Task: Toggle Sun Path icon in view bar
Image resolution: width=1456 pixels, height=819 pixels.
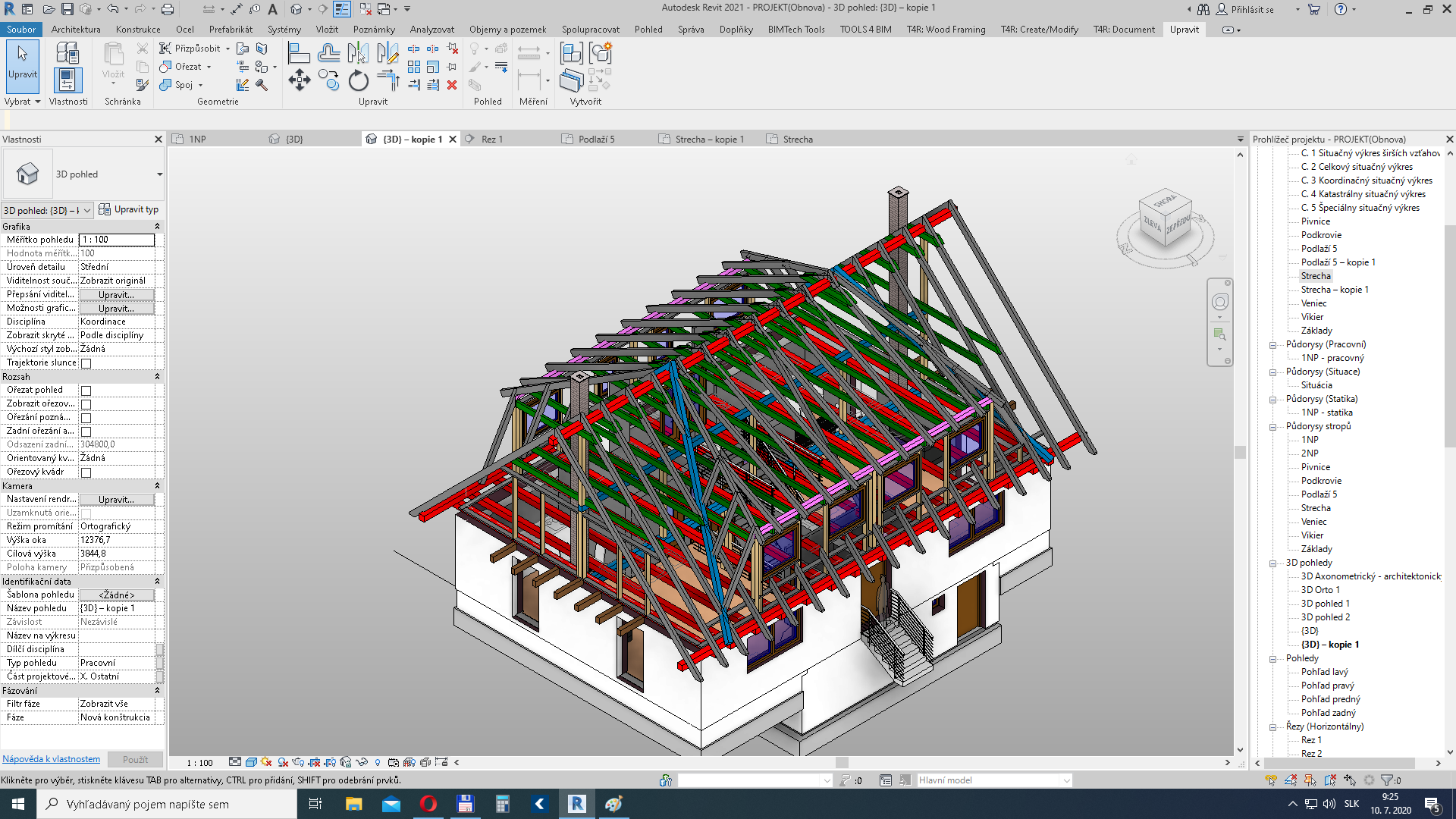Action: (266, 762)
